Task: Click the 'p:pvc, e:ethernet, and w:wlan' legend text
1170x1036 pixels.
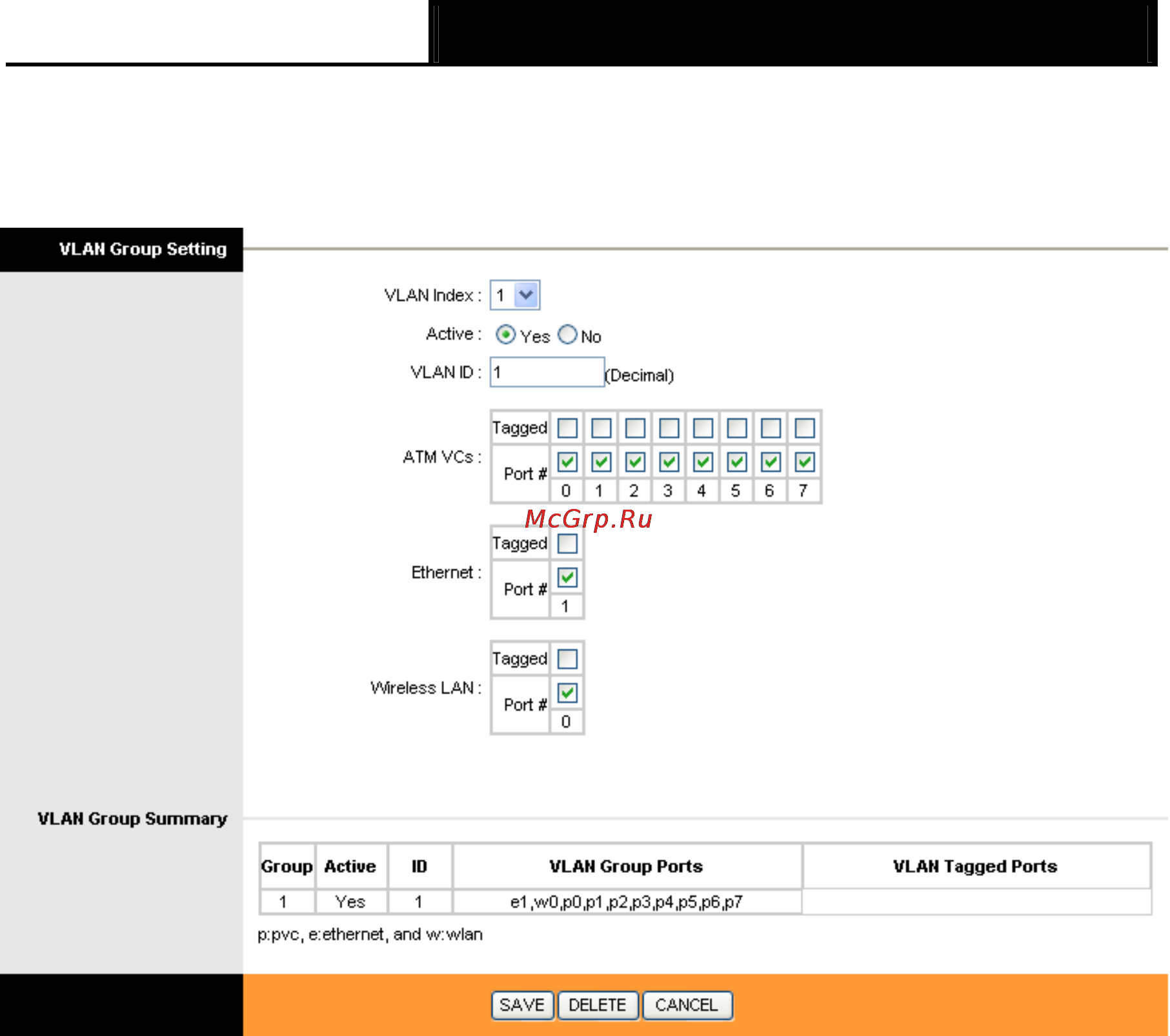Action: tap(370, 935)
